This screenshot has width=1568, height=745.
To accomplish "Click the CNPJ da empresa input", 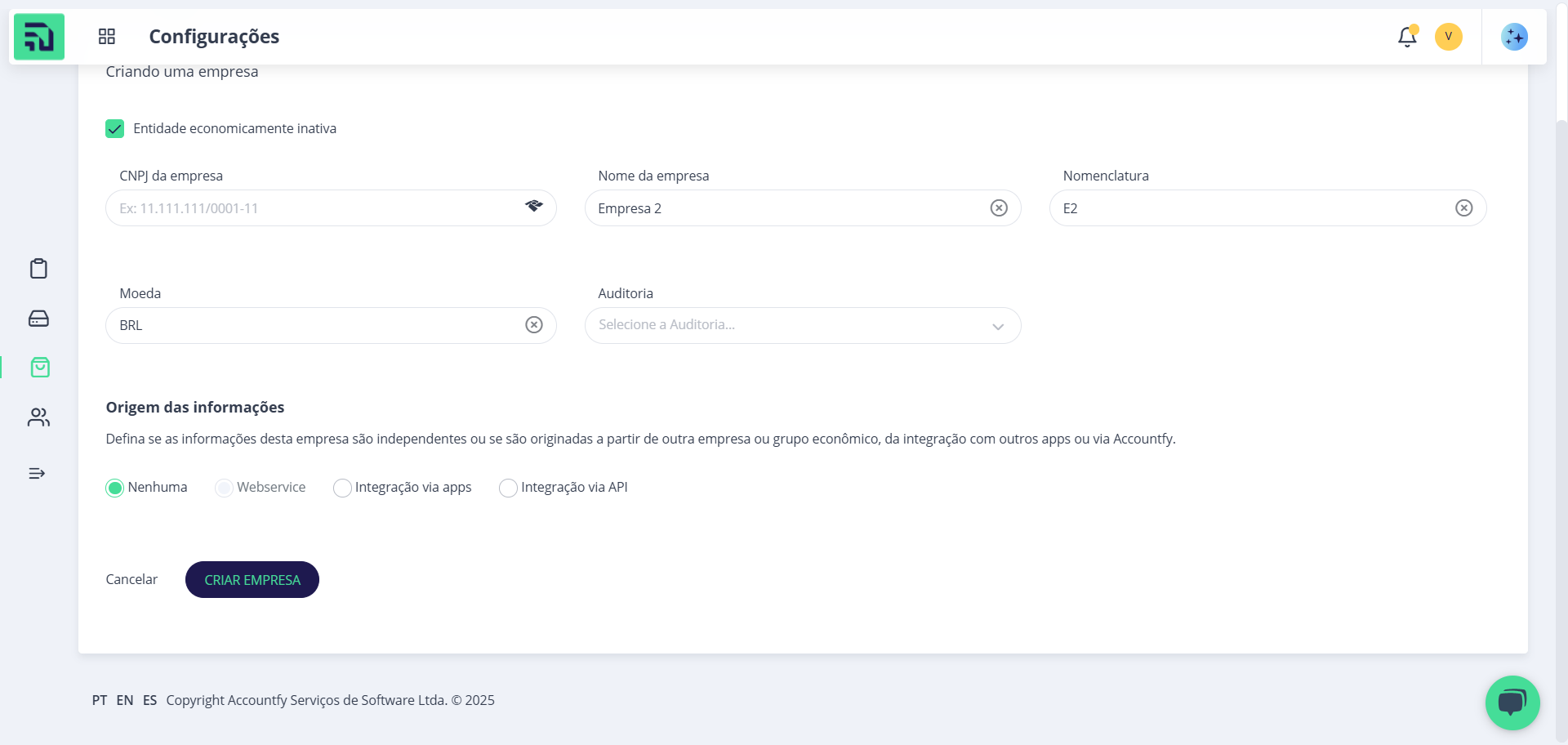I will click(x=331, y=208).
